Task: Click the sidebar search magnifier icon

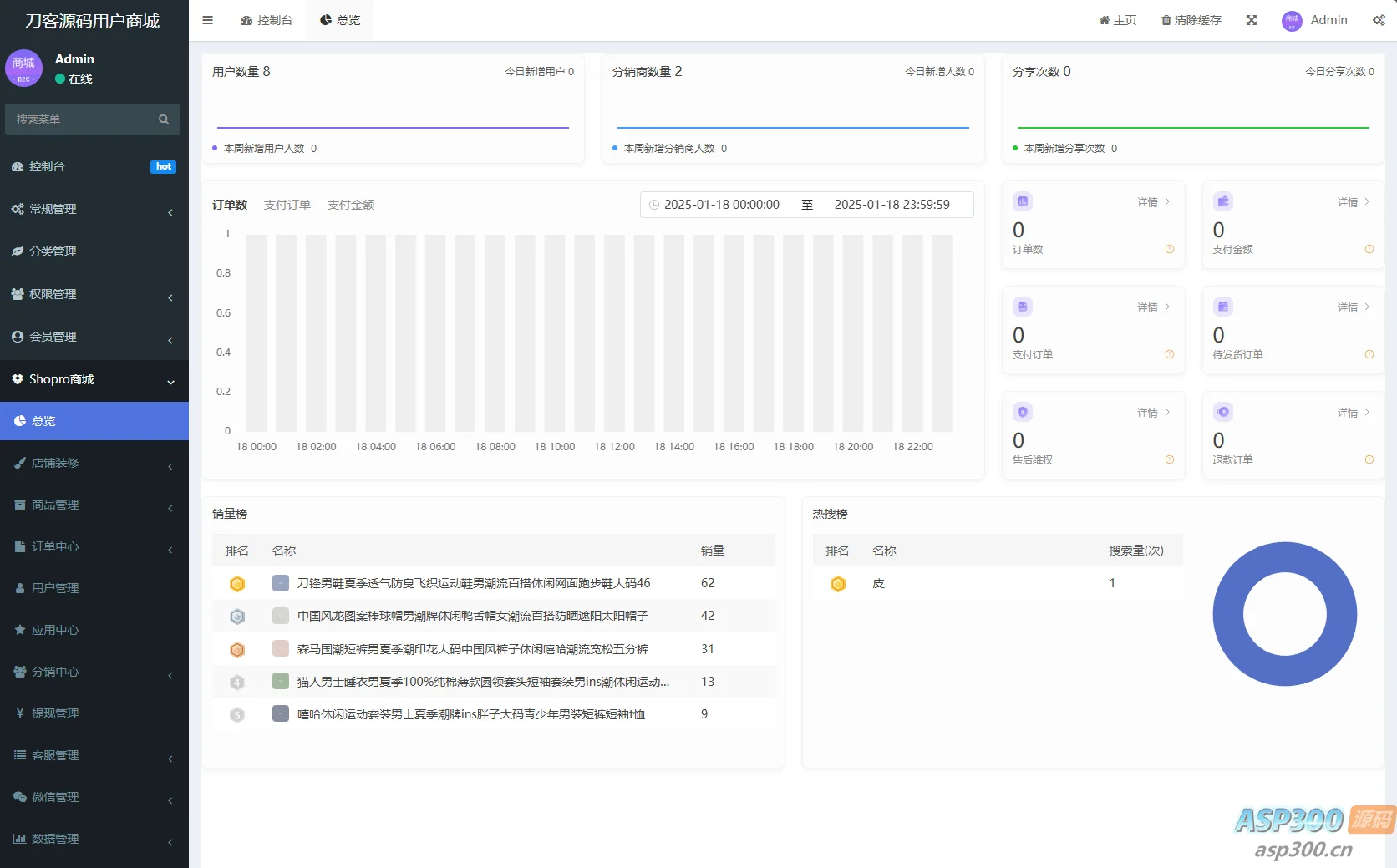Action: point(164,119)
